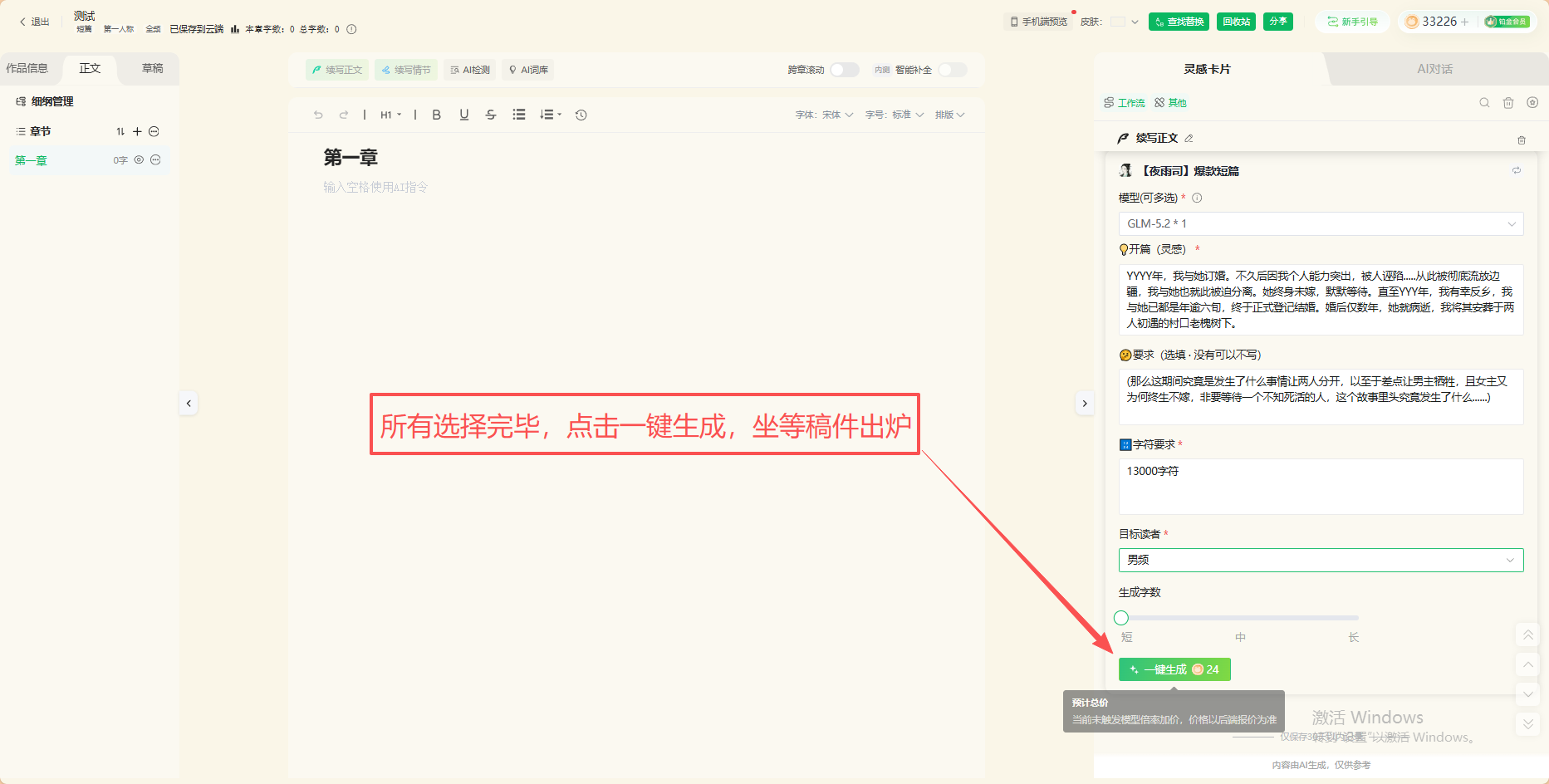Add a new chapter with the plus icon
The height and width of the screenshot is (784, 1549).
[138, 131]
